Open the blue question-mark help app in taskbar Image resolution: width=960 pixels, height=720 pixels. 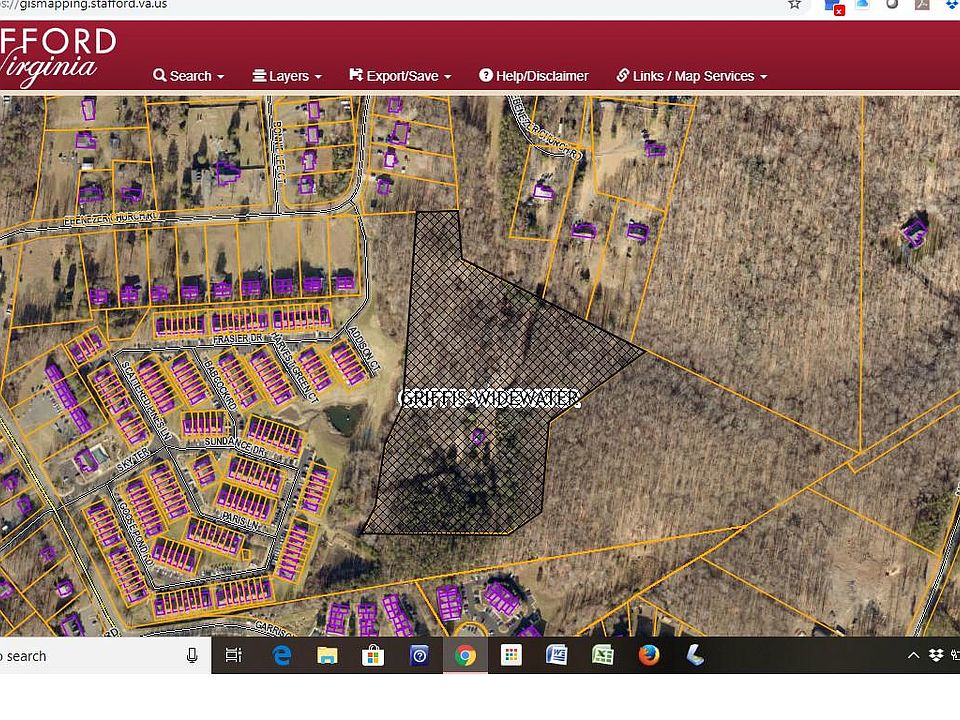[x=419, y=656]
